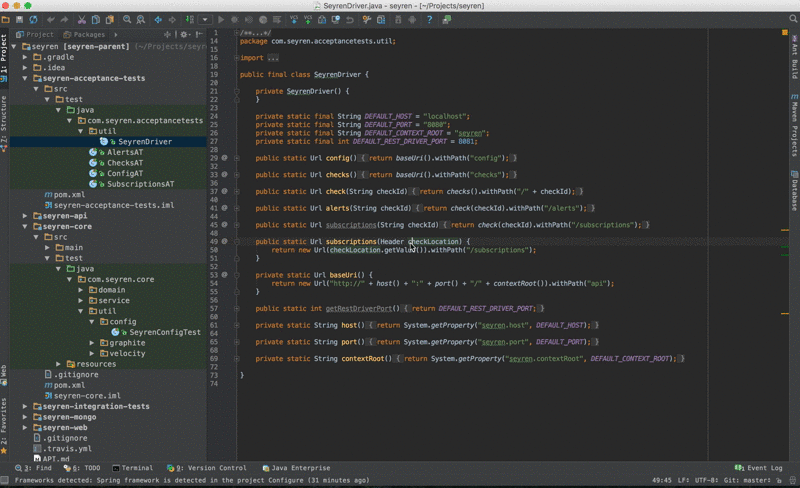Viewport: 800px width, 488px height.
Task: Click VCS update project icon
Action: click(294, 19)
